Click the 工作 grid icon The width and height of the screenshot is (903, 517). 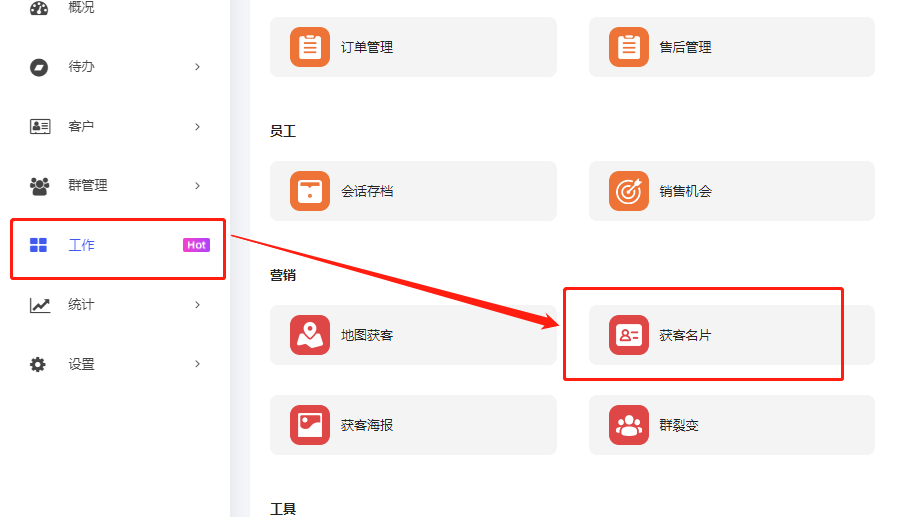click(x=39, y=245)
